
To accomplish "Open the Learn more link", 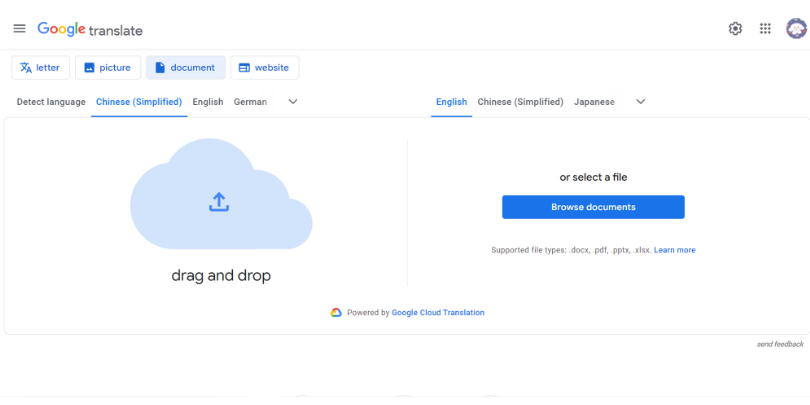I will tap(675, 250).
